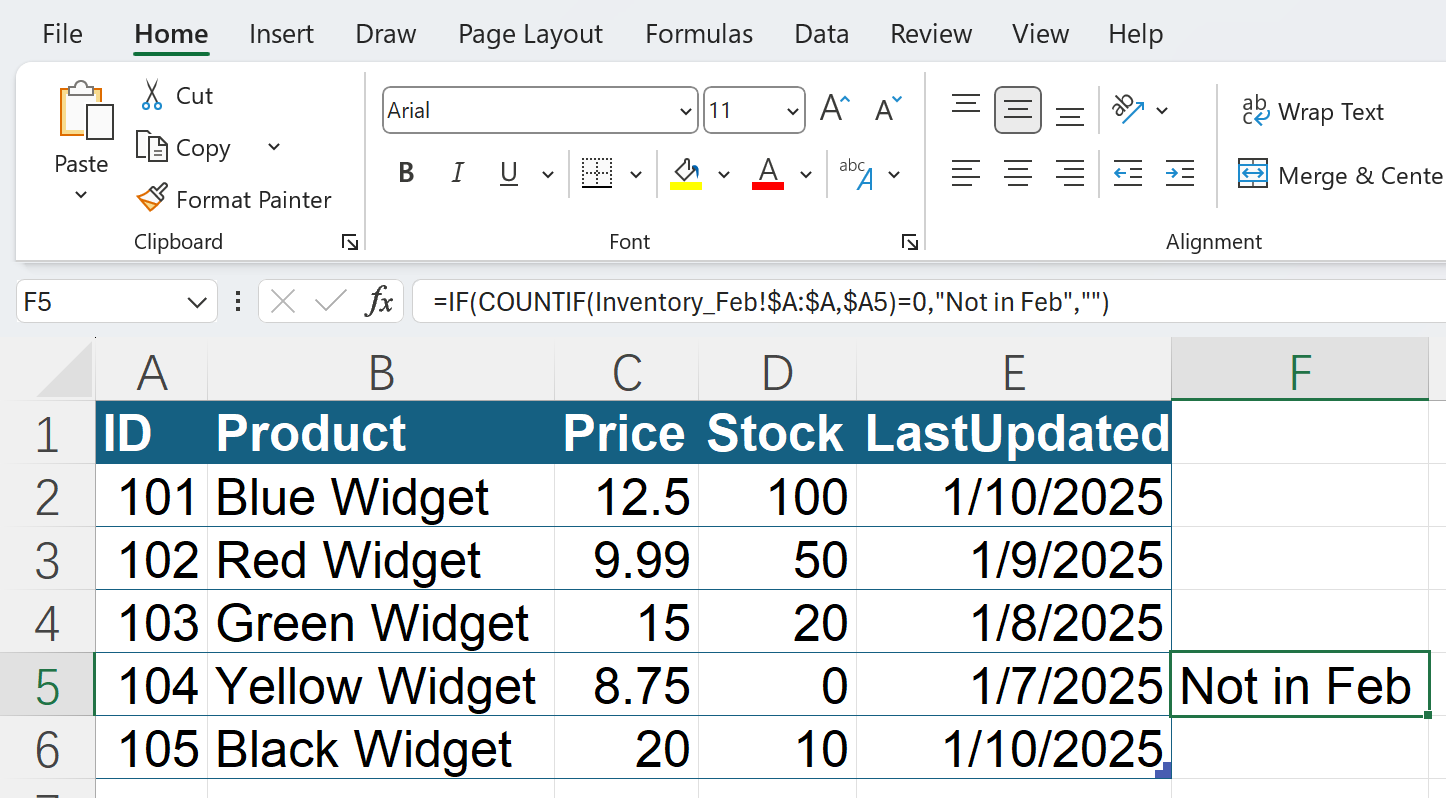Image resolution: width=1446 pixels, height=798 pixels.
Task: Click the Borders grid icon
Action: pyautogui.click(x=597, y=174)
